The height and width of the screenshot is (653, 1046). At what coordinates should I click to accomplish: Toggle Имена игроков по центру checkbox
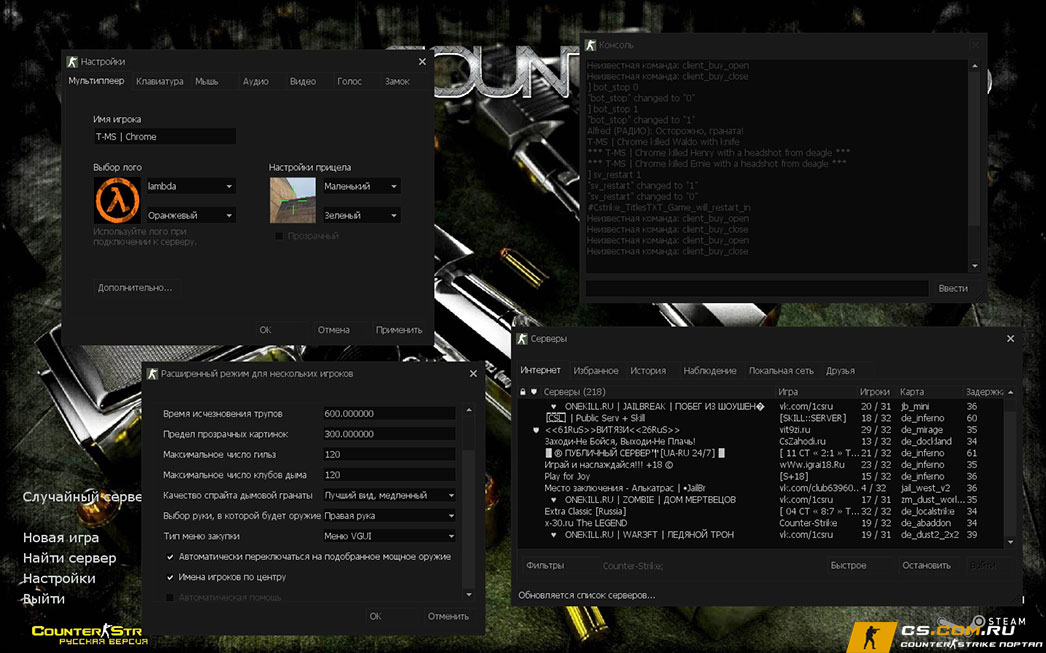(x=170, y=577)
